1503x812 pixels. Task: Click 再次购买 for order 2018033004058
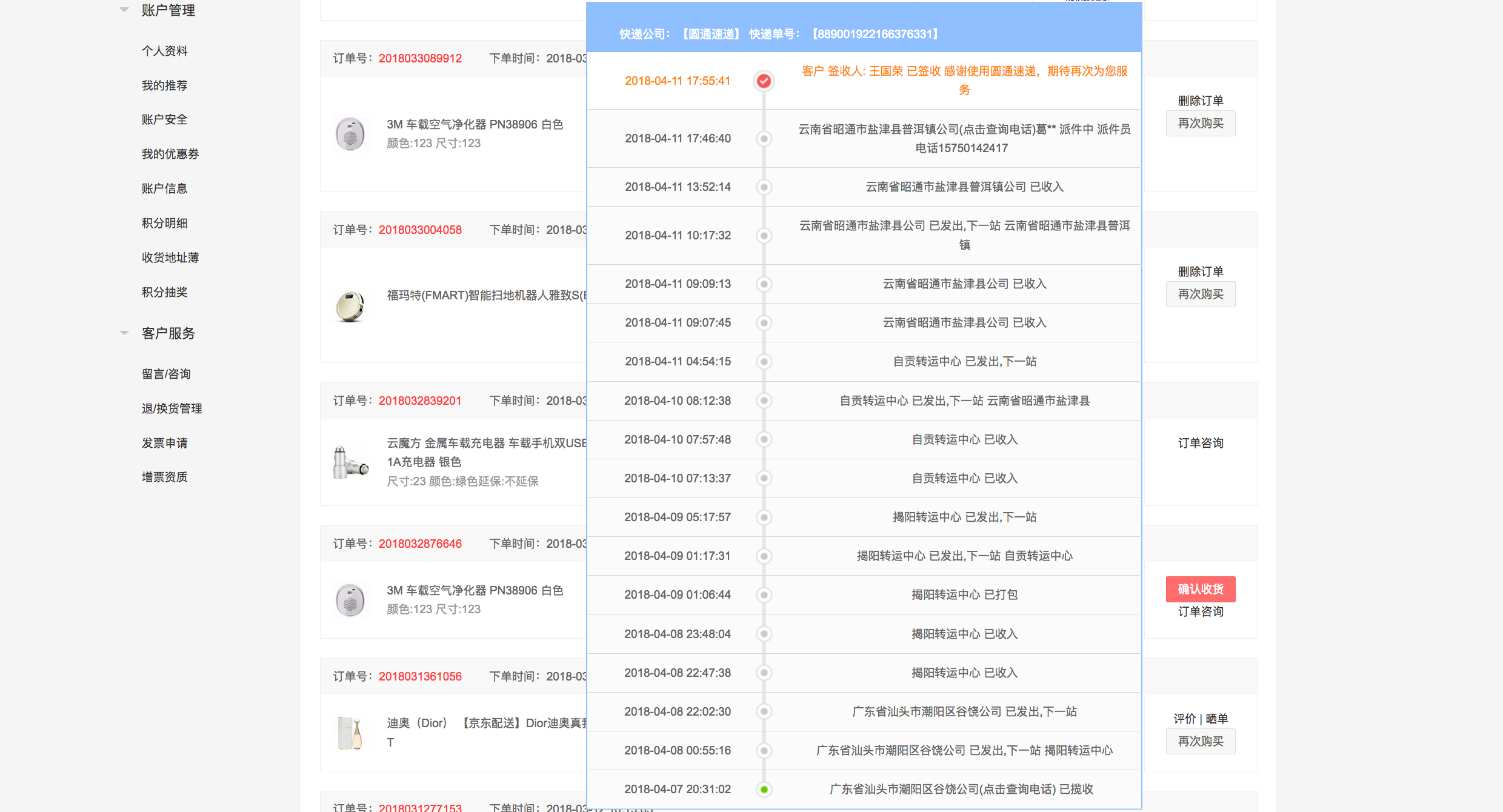pos(1201,295)
